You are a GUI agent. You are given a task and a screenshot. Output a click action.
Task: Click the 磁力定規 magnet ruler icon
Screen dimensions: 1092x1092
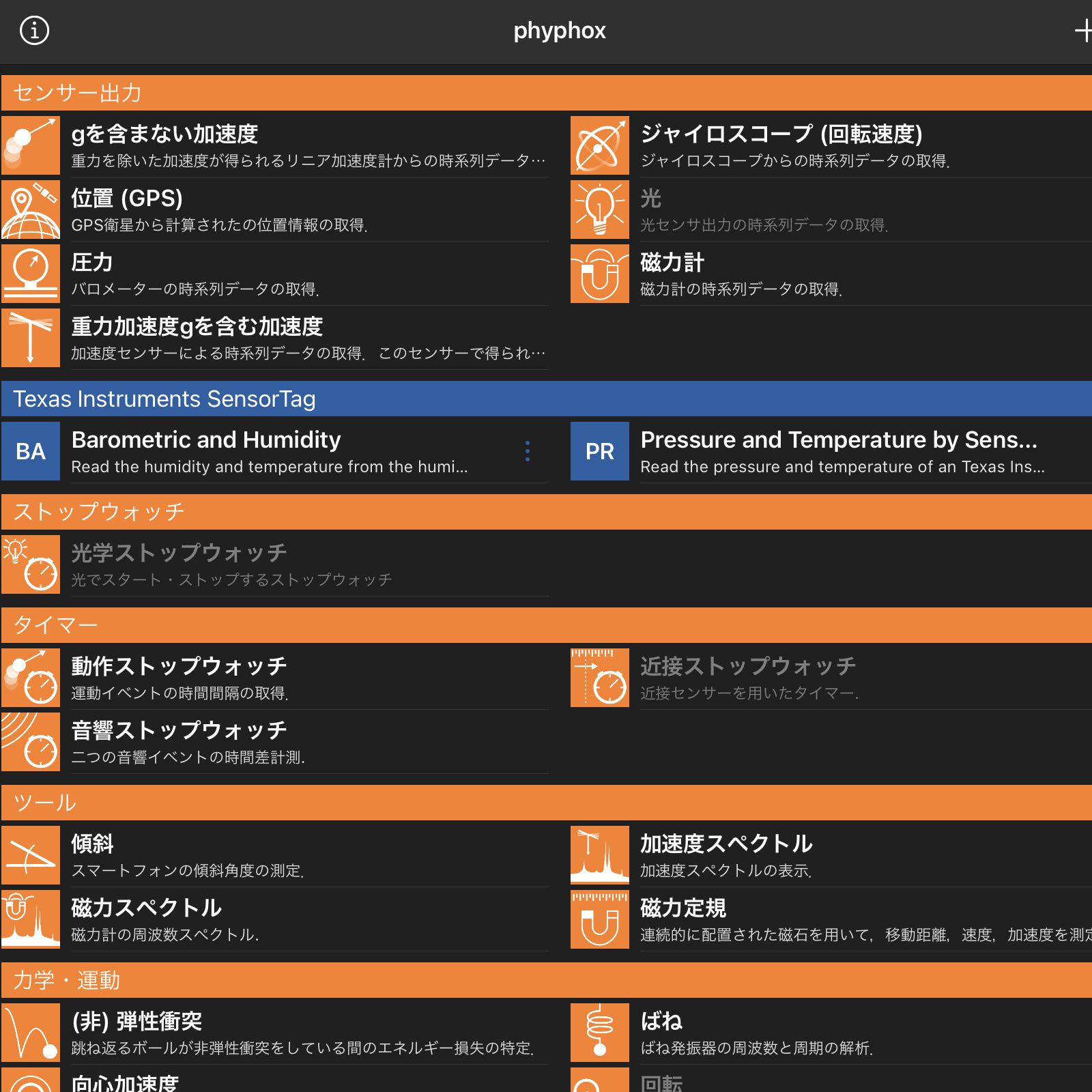click(x=600, y=919)
